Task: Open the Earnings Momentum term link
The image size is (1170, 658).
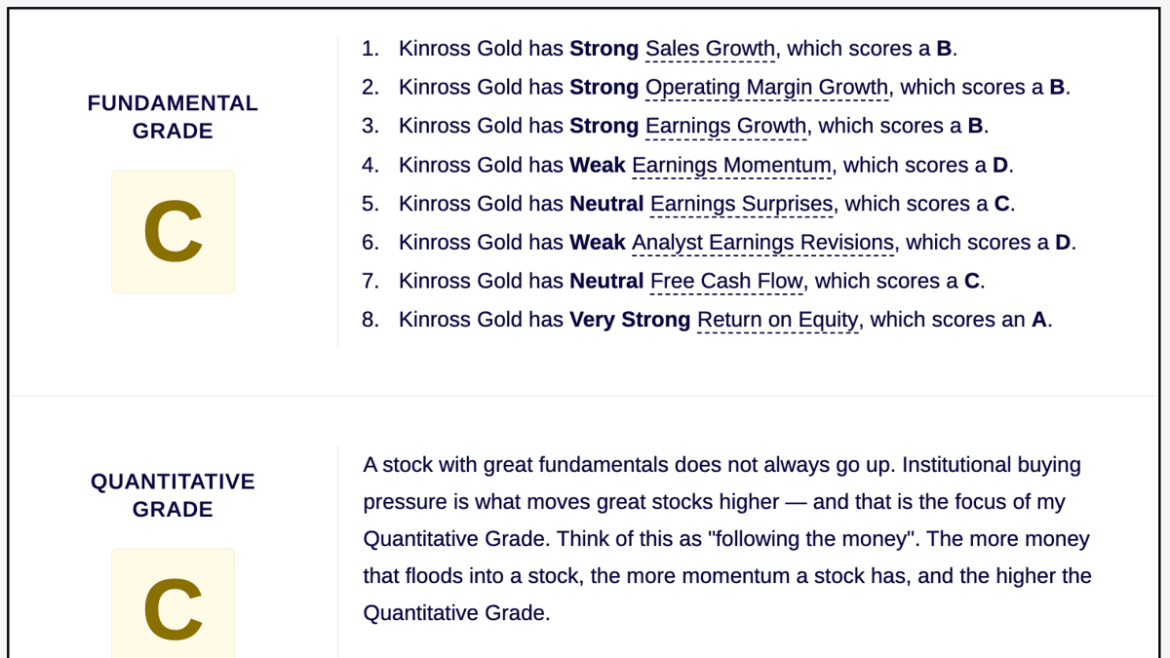Action: 731,165
